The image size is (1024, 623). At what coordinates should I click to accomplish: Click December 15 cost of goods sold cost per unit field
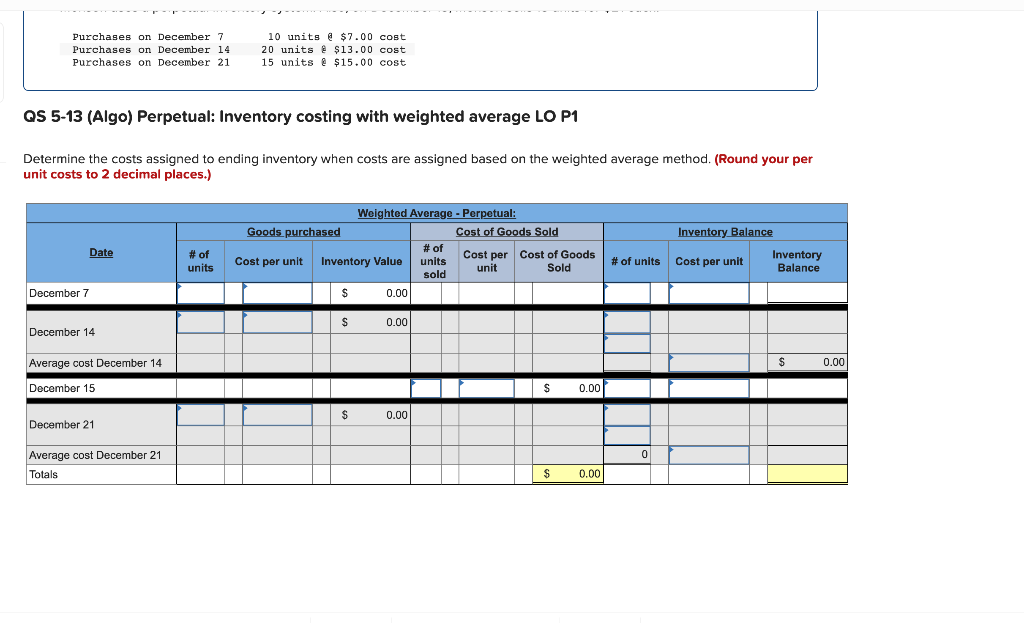click(487, 389)
